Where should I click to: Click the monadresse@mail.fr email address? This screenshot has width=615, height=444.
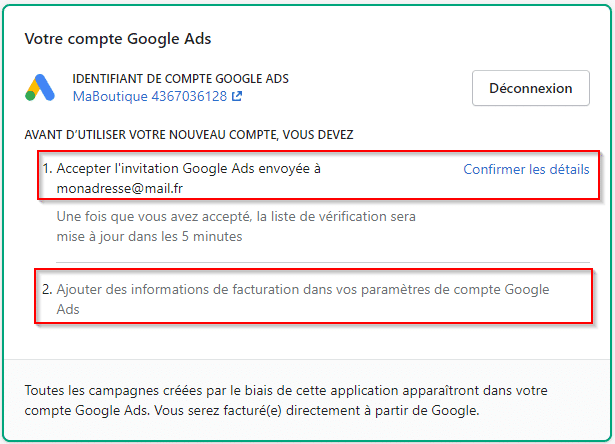[x=113, y=188]
